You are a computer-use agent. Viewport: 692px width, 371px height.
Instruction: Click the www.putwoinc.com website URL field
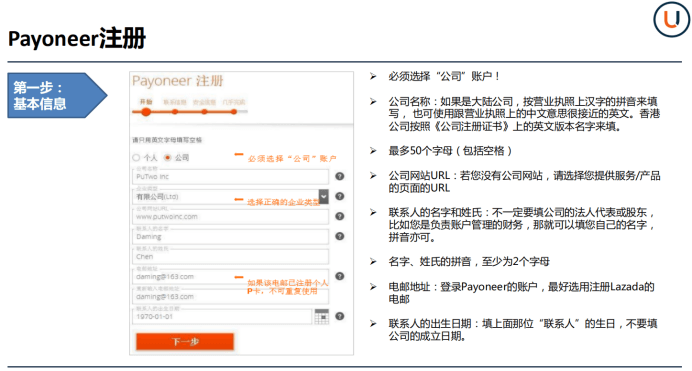[x=230, y=216]
